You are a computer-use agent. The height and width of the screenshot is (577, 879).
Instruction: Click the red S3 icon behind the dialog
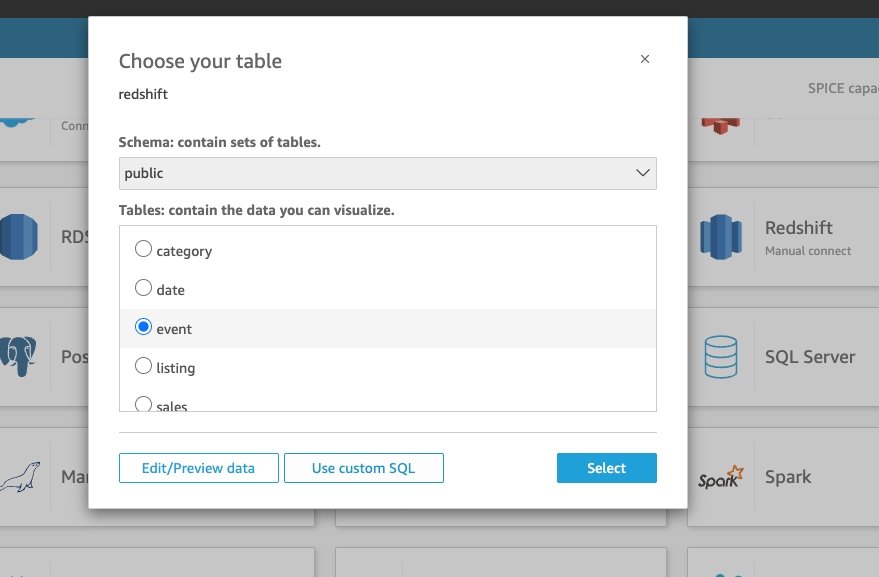pos(721,124)
